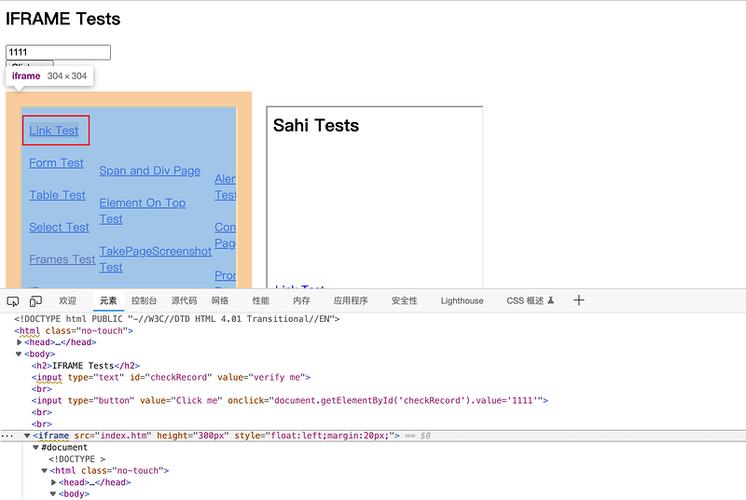Open the 安全性 tab

click(404, 301)
